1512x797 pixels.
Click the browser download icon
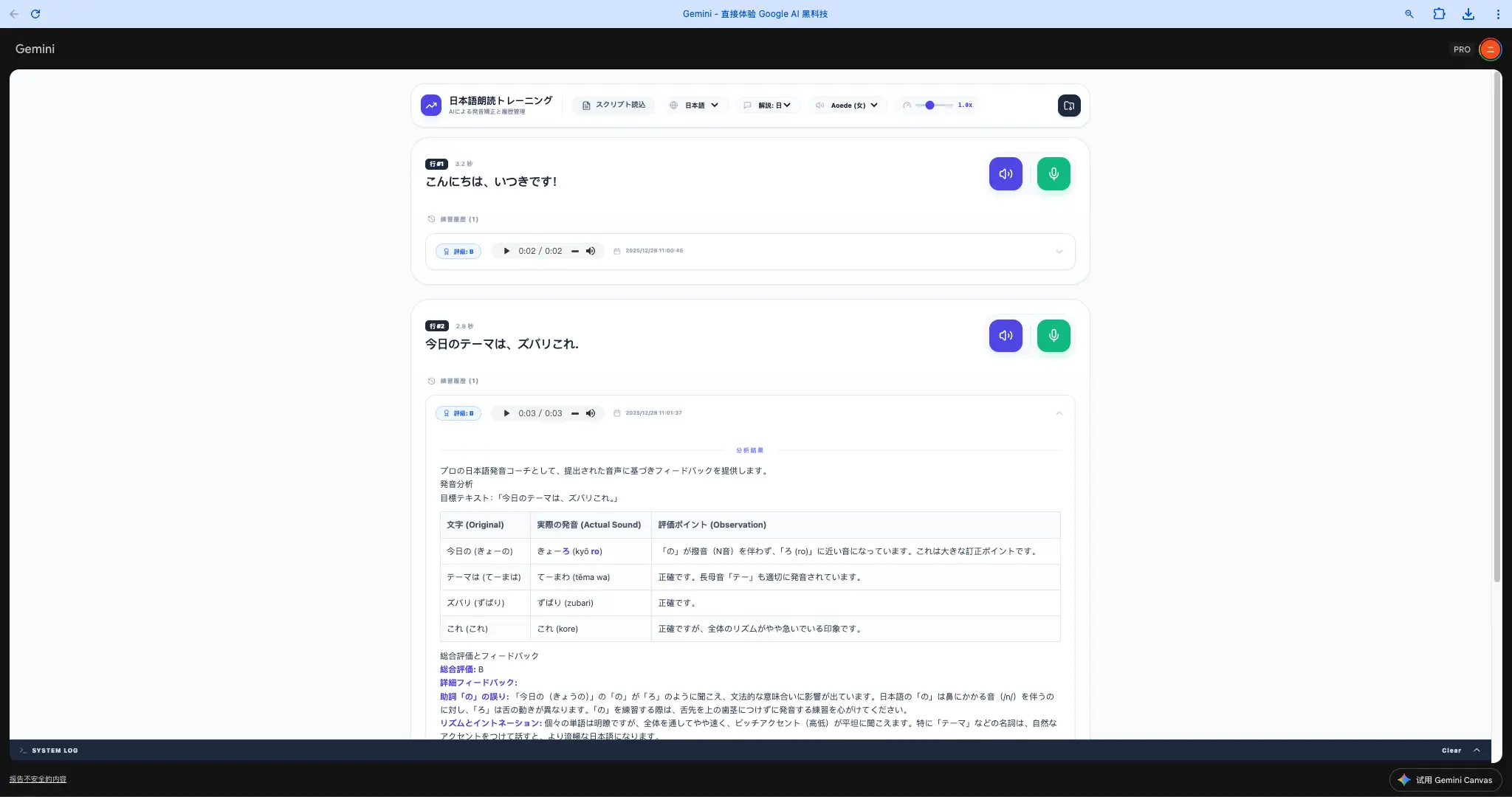point(1468,14)
